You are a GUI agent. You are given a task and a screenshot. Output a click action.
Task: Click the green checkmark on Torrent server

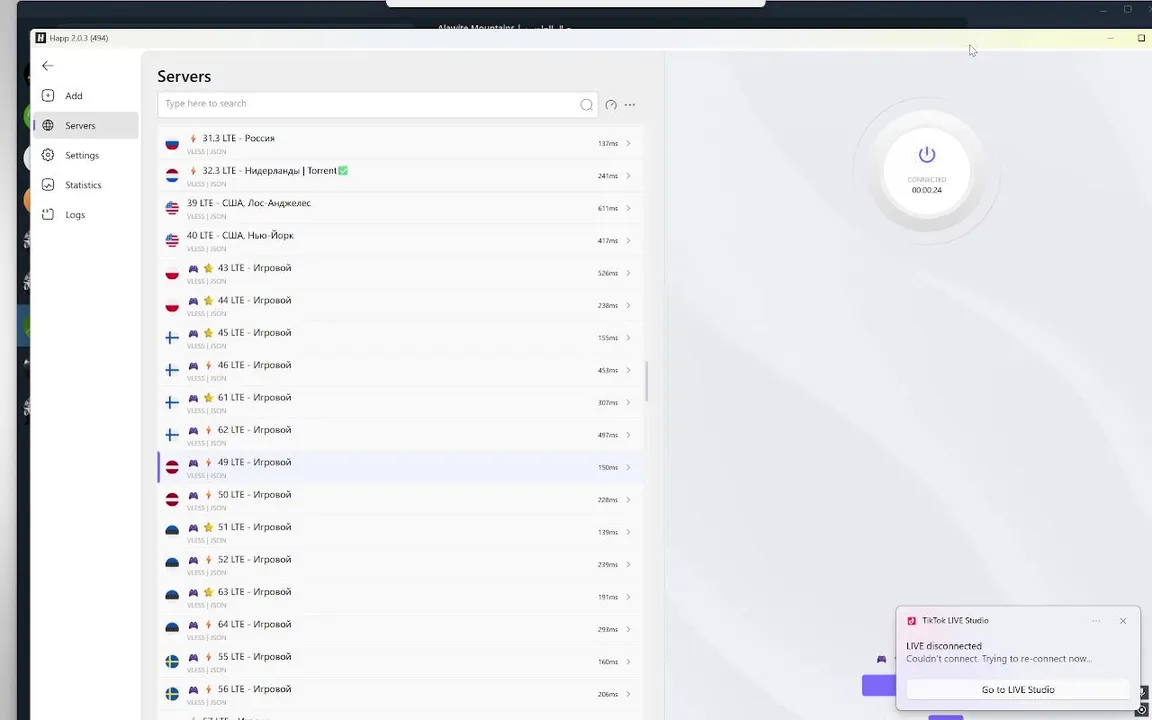click(x=343, y=170)
